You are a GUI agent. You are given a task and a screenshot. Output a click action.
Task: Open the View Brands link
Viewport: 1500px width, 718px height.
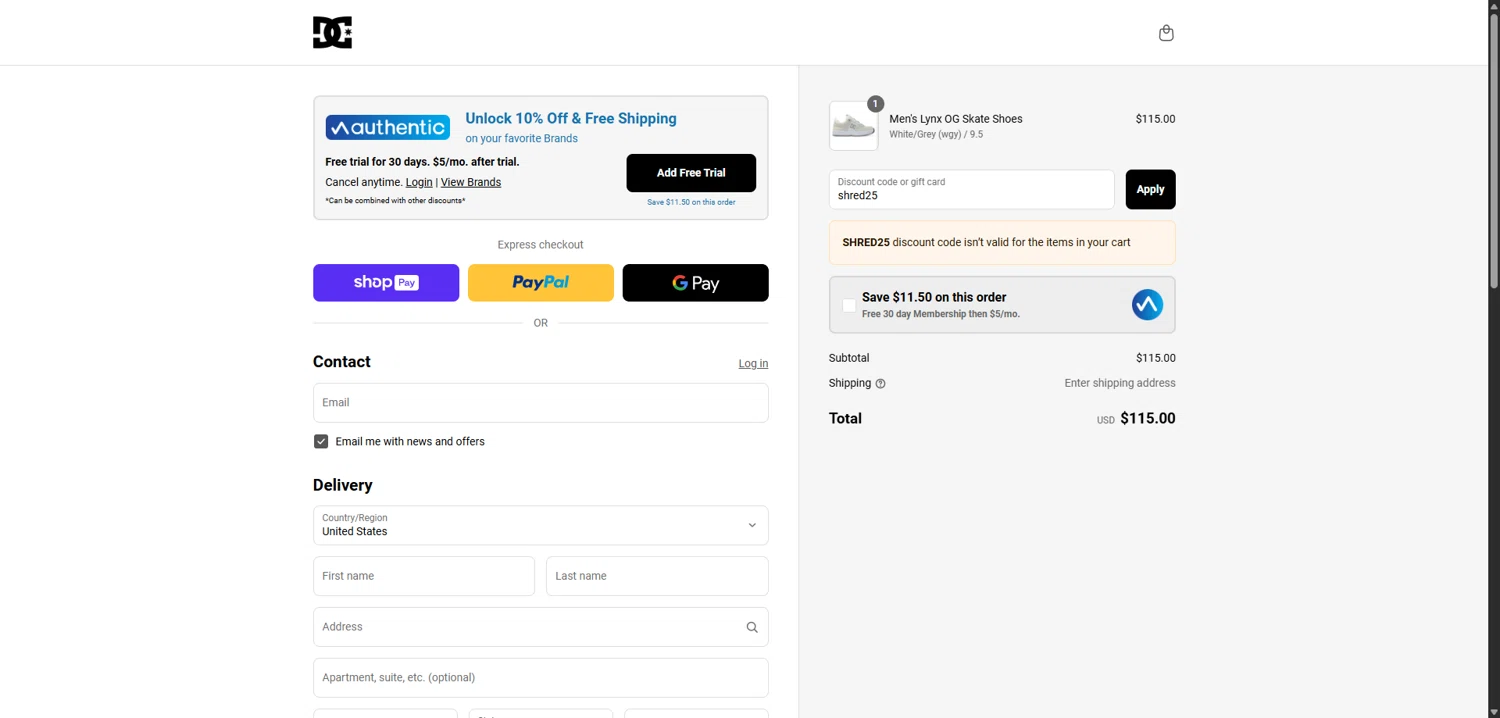click(x=471, y=182)
